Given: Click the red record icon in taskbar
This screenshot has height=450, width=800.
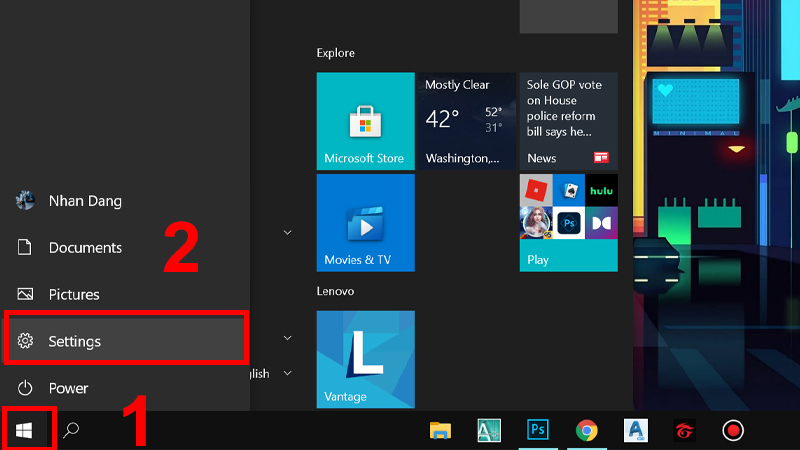Looking at the screenshot, I should pos(733,431).
